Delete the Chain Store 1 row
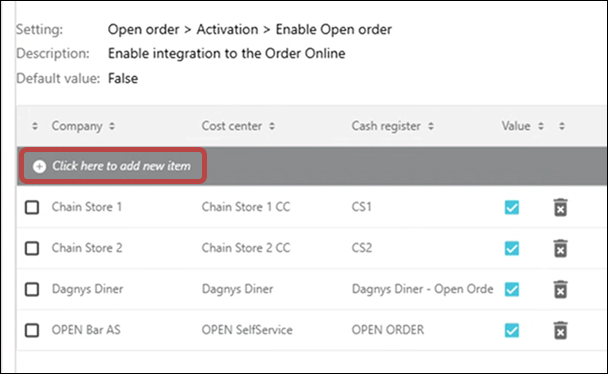The width and height of the screenshot is (608, 374). click(x=560, y=207)
